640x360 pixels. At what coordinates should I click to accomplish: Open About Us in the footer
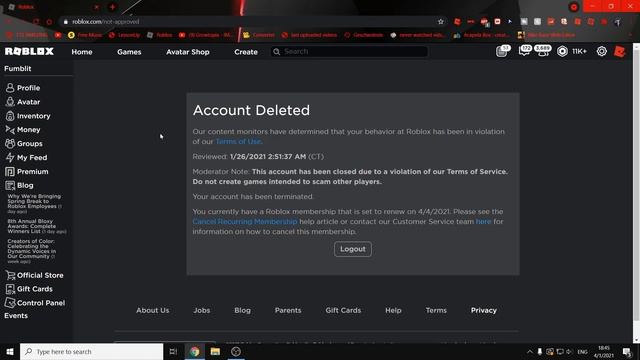tap(153, 310)
